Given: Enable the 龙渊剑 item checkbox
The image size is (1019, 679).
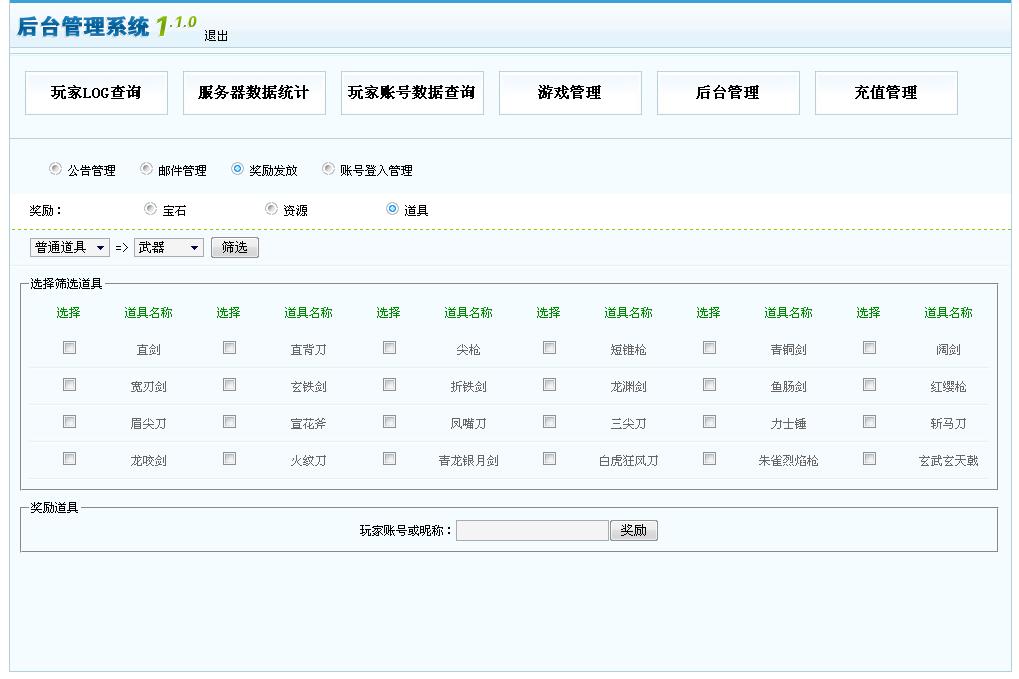Looking at the screenshot, I should (x=549, y=385).
